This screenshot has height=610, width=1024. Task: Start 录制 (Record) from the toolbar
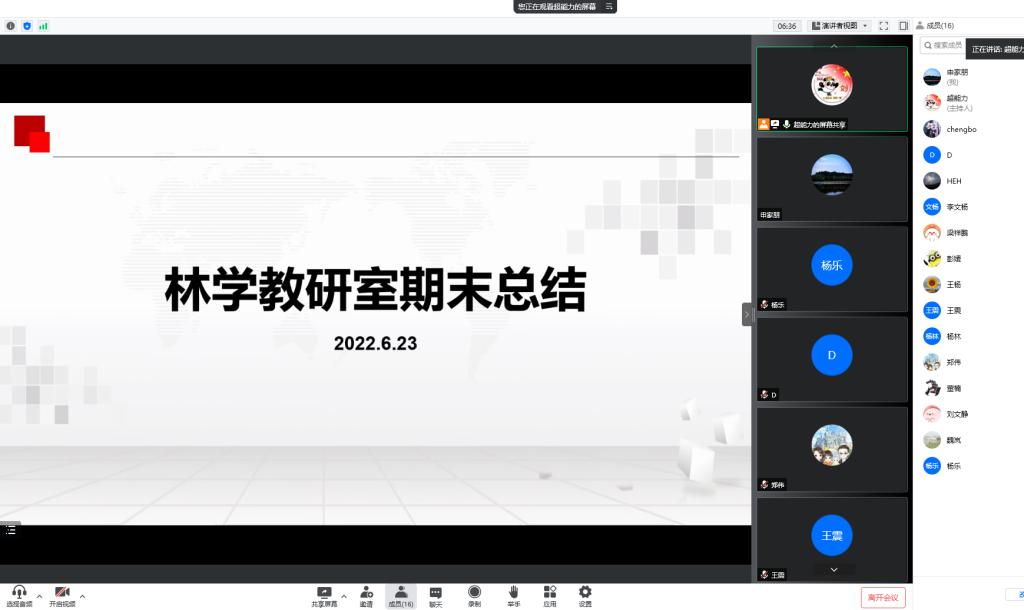[x=474, y=596]
